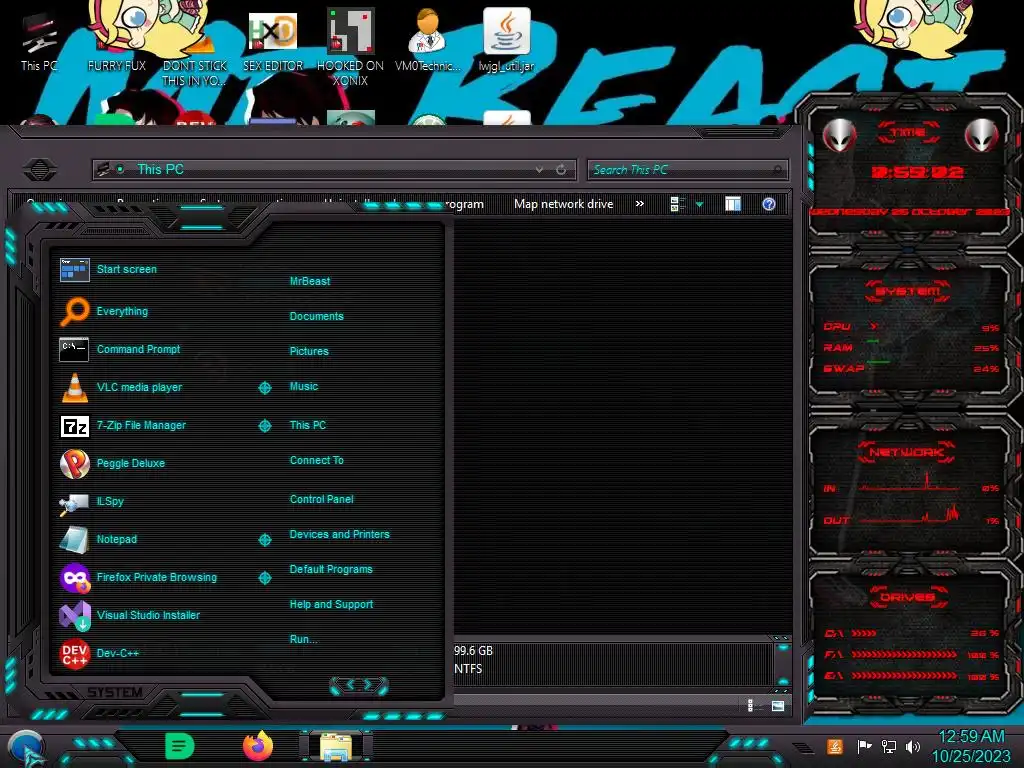Open This PC from start menu list
The width and height of the screenshot is (1024, 768).
click(x=308, y=425)
